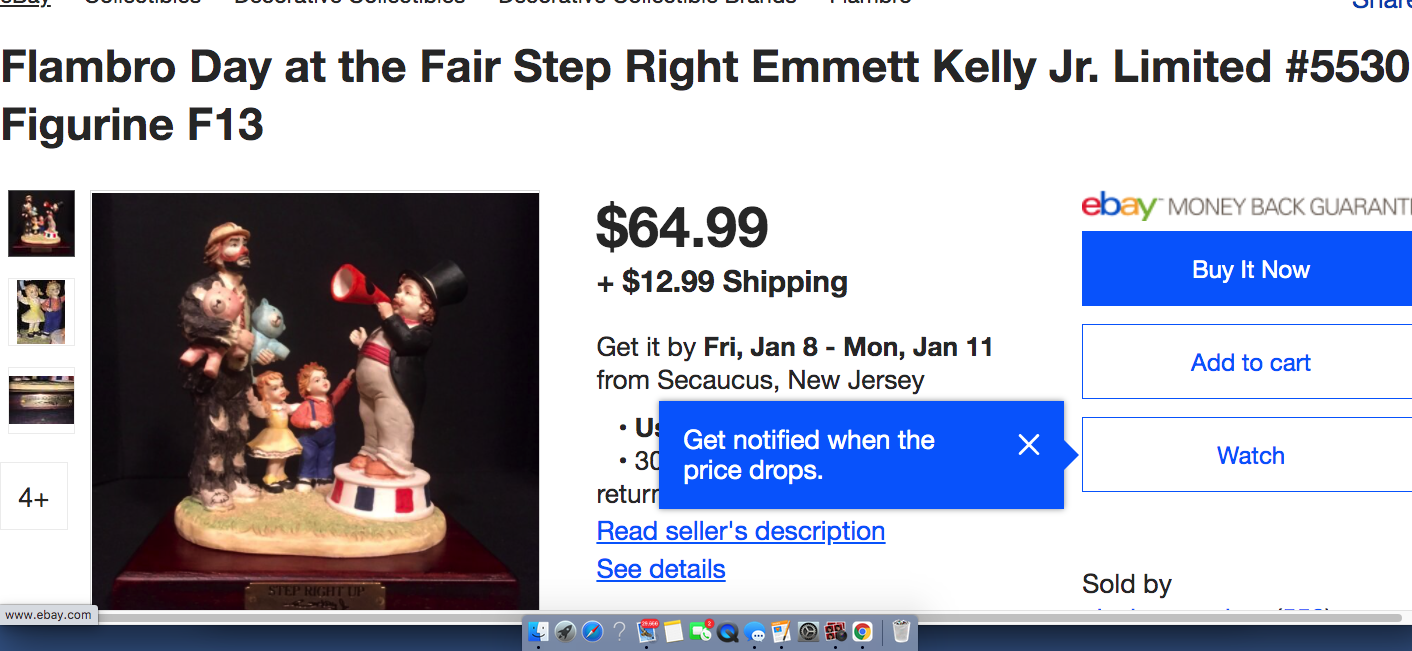
Task: Select the two dolls thumbnail image
Action: (41, 312)
